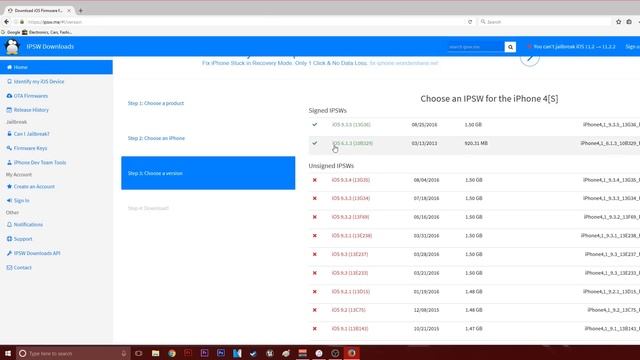Viewport: 640px width, 360px height.
Task: Click the Firefox taskbar icon
Action: click(351, 353)
